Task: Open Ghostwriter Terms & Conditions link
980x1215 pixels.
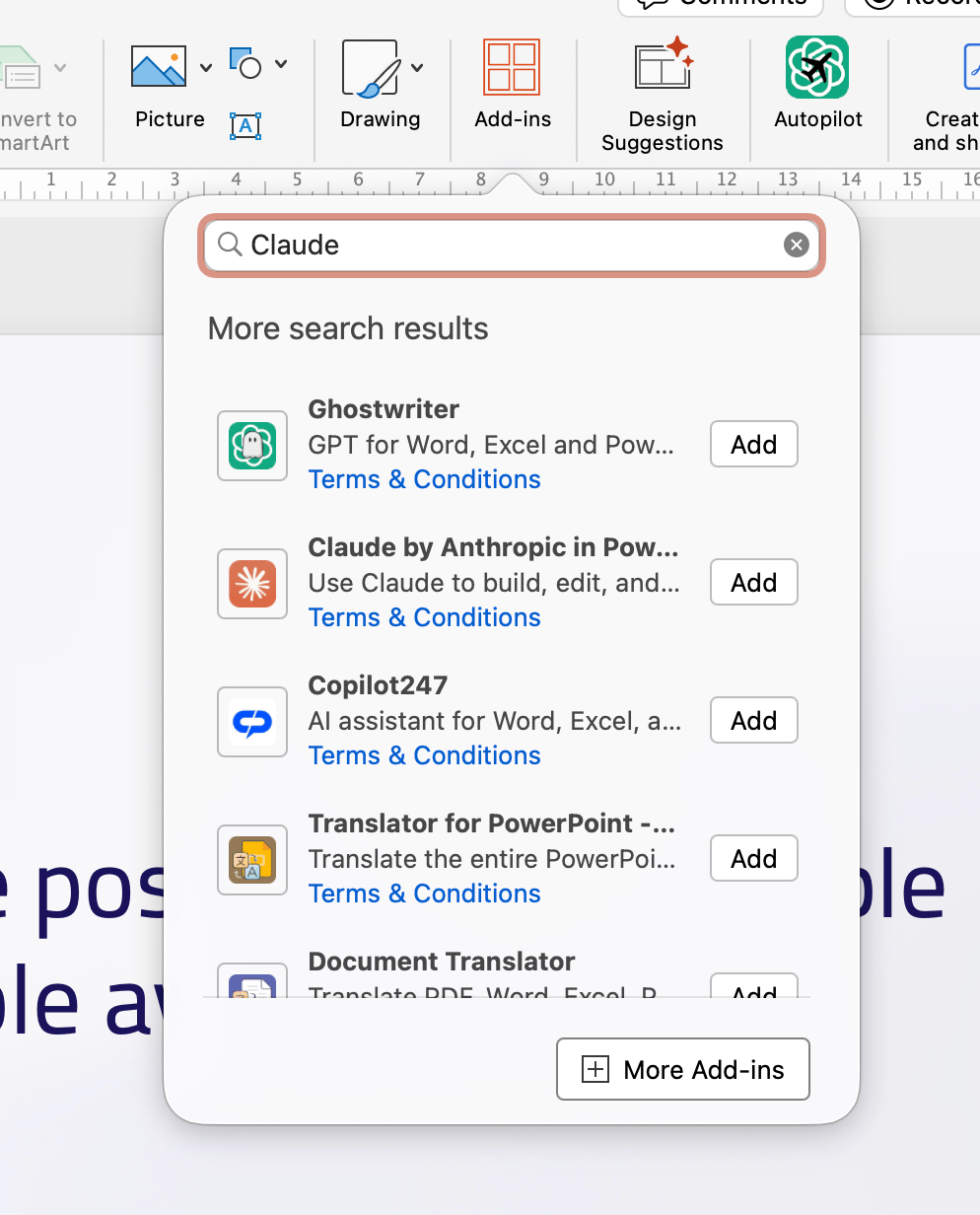Action: click(x=425, y=479)
